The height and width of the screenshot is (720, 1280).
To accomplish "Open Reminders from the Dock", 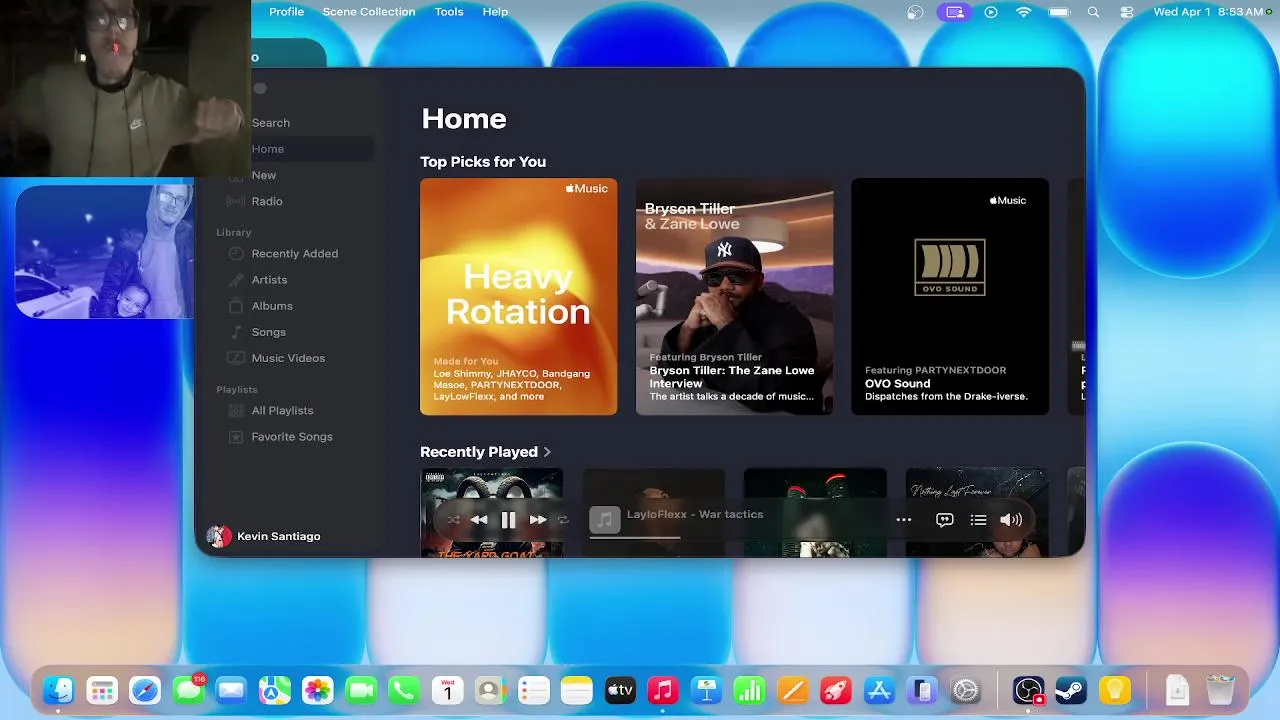I will 534,690.
